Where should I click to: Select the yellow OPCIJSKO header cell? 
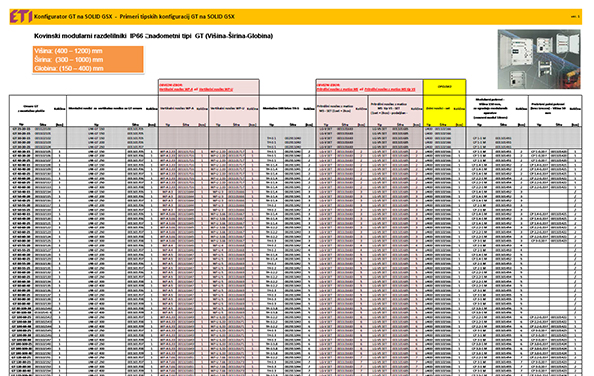(444, 87)
